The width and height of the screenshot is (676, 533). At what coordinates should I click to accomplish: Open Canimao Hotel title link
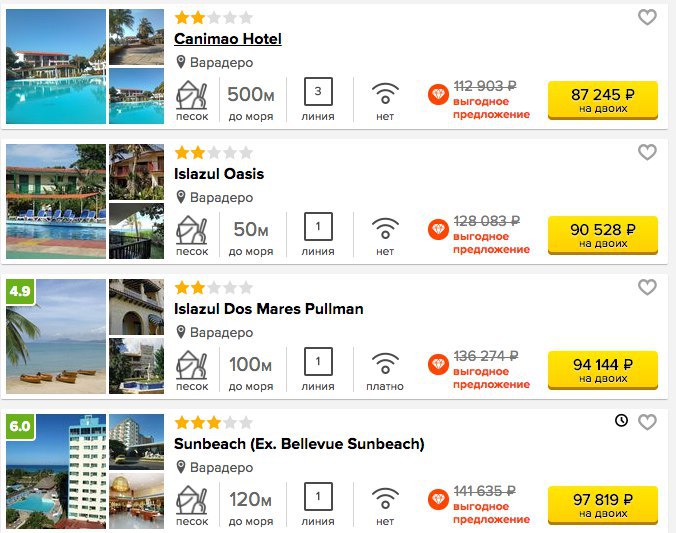(x=228, y=39)
